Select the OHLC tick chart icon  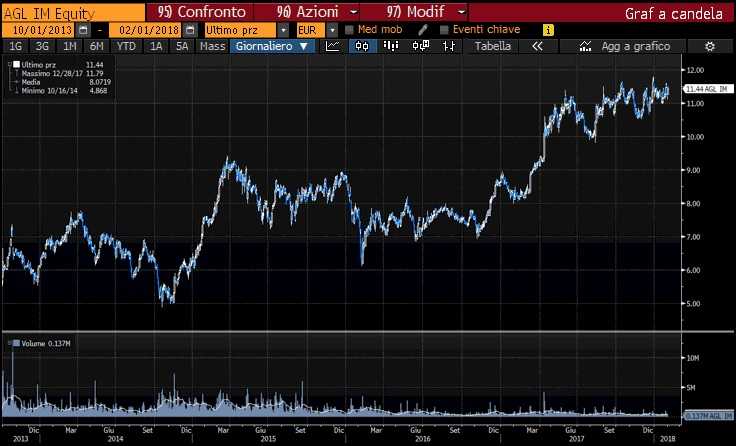tap(449, 46)
